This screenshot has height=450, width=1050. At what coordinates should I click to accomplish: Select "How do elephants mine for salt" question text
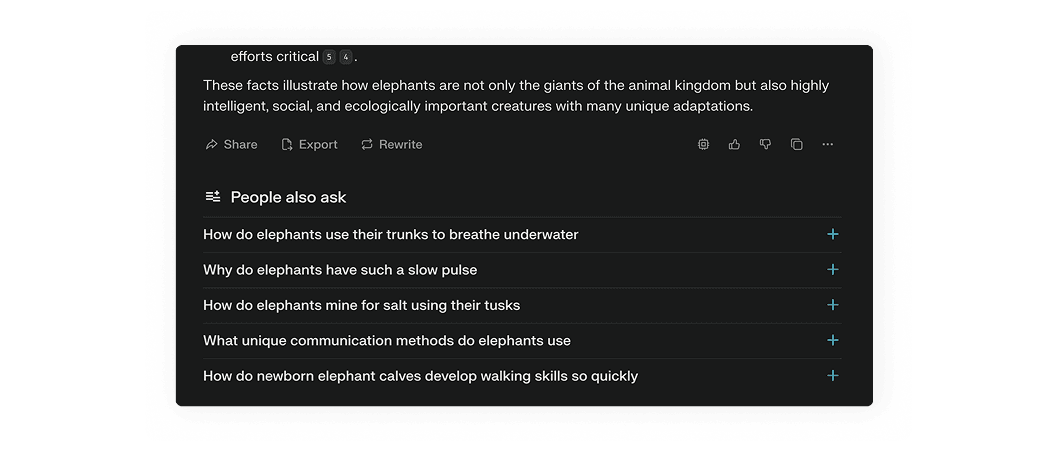[x=361, y=305]
